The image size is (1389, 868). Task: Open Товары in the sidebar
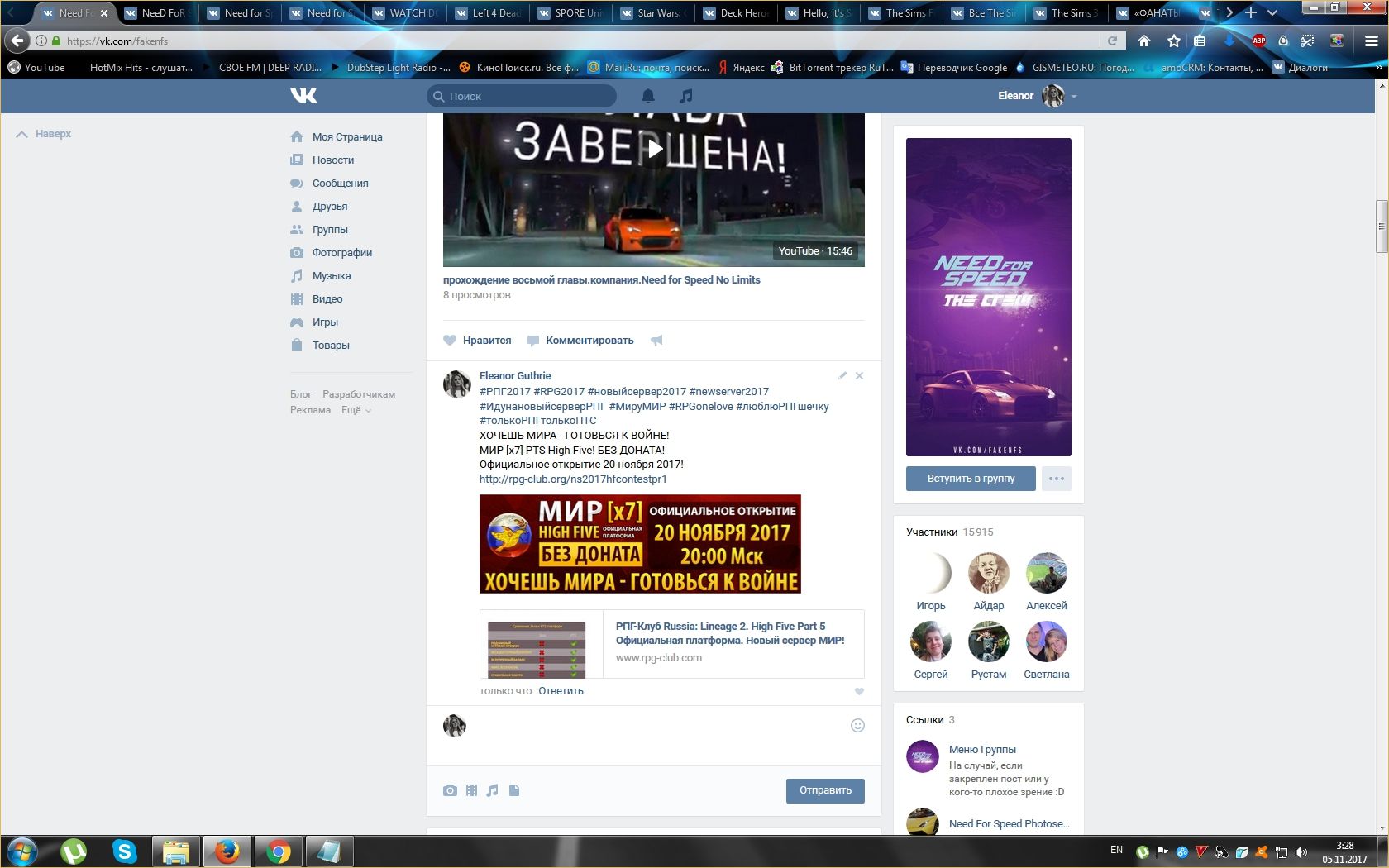coord(320,346)
